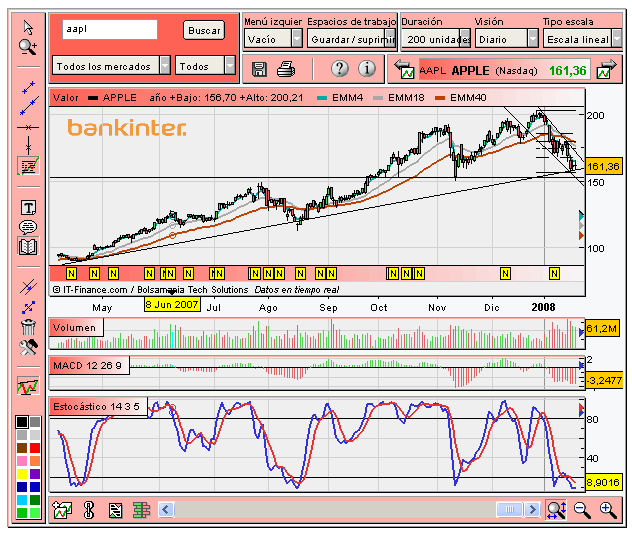Screen dimensions: 632x533
Task: Click the IT-Finance.com credit link
Action: 150,289
